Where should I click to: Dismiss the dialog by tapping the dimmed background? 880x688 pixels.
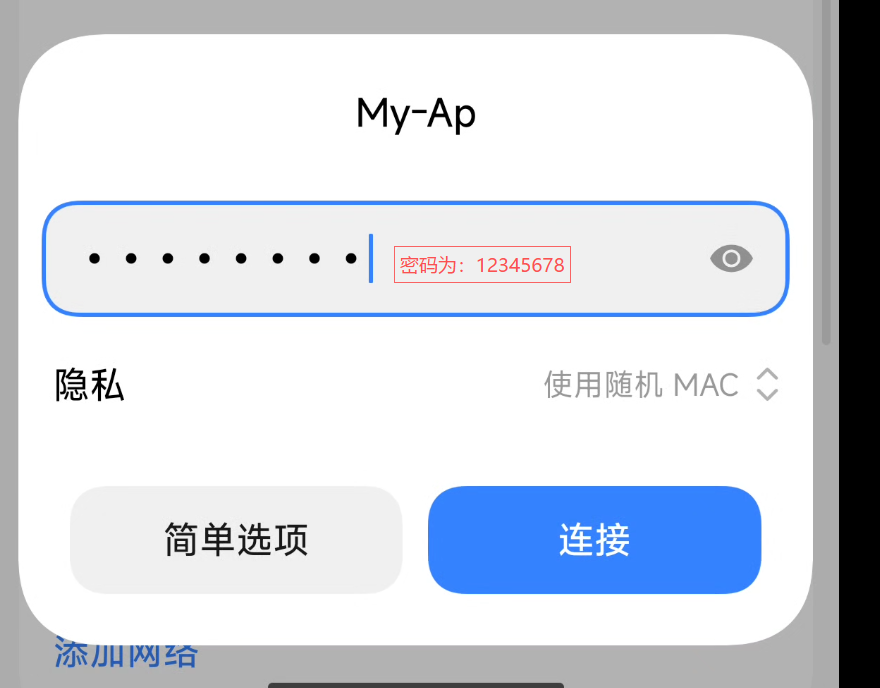click(x=415, y=17)
